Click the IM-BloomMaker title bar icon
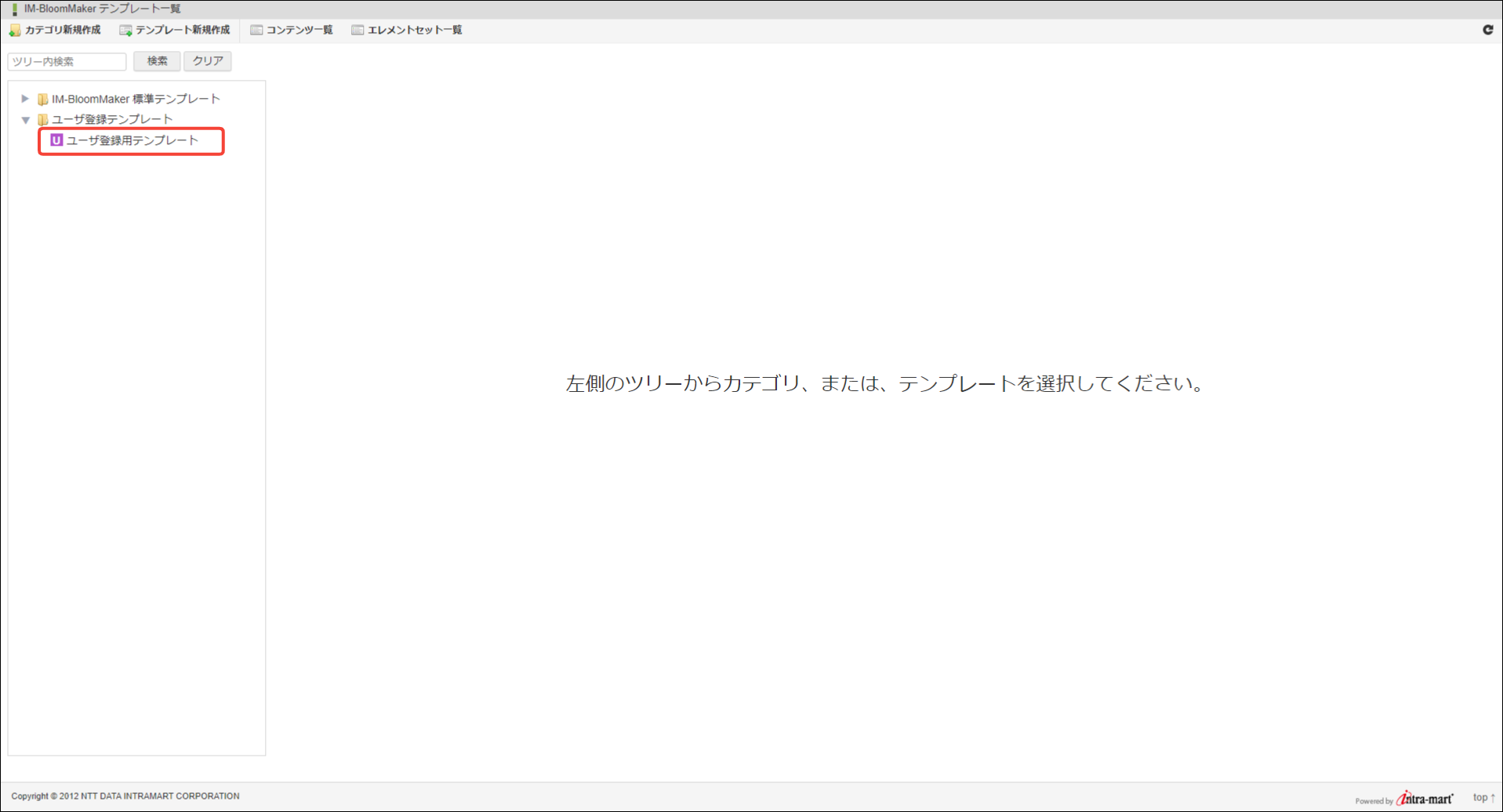 click(x=14, y=9)
